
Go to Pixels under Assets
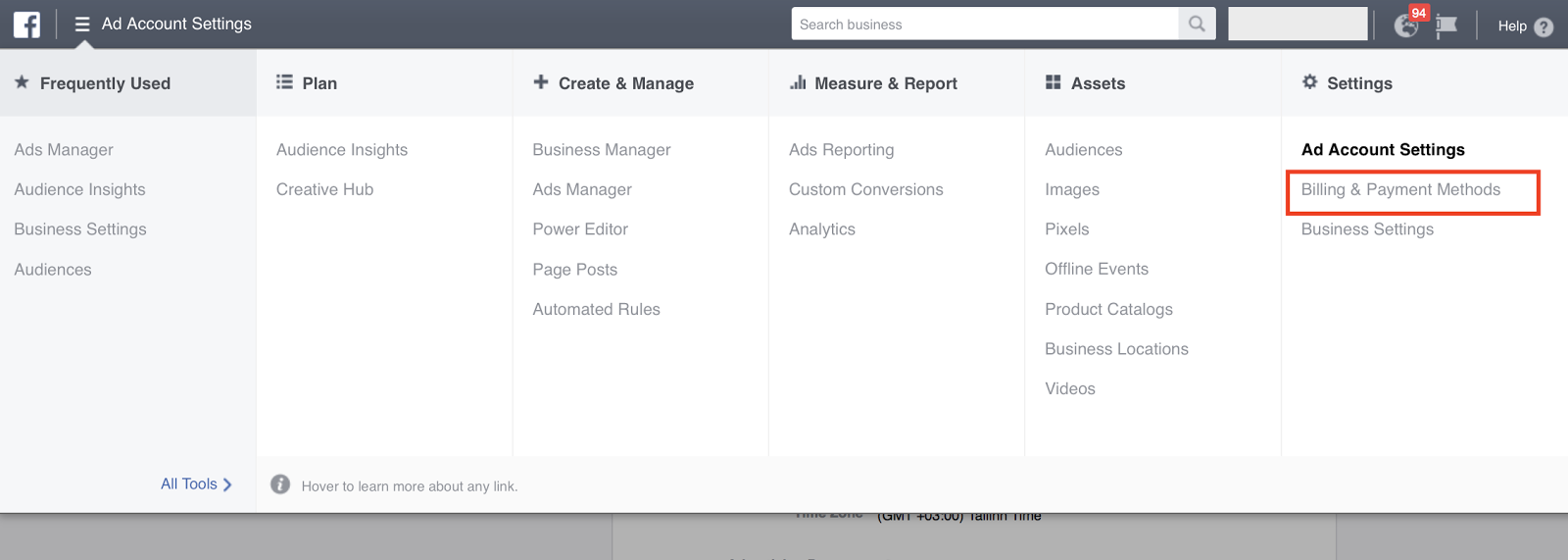(1066, 229)
